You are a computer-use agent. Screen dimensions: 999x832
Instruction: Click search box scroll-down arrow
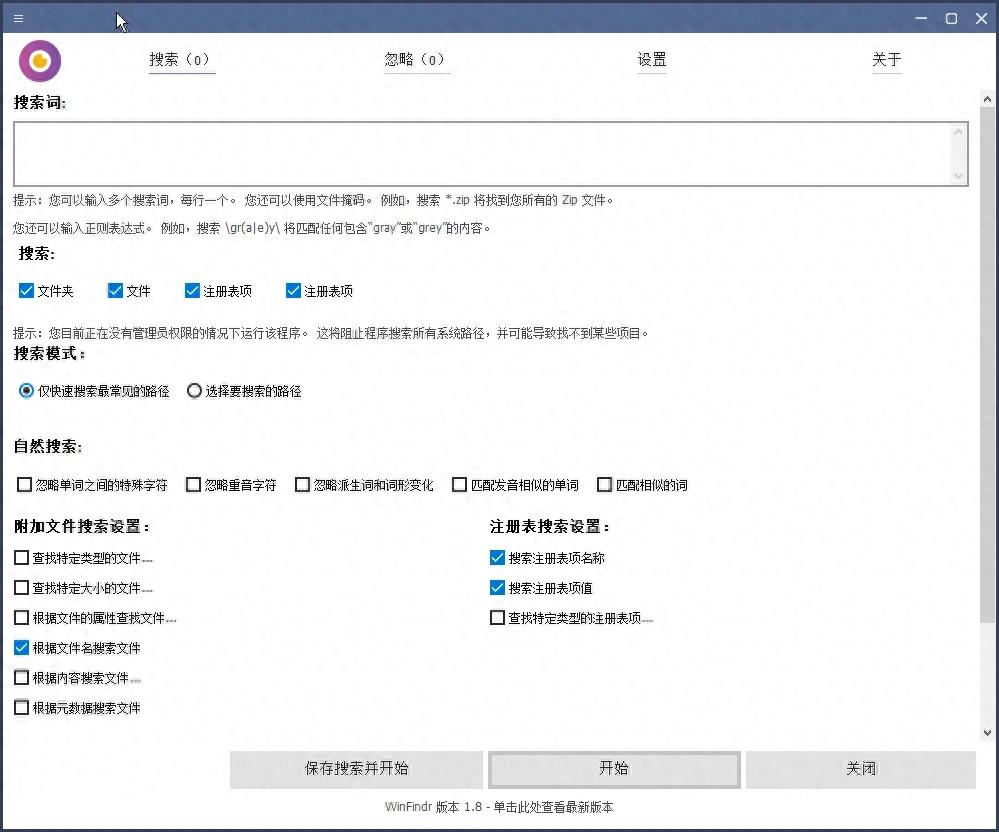(959, 176)
